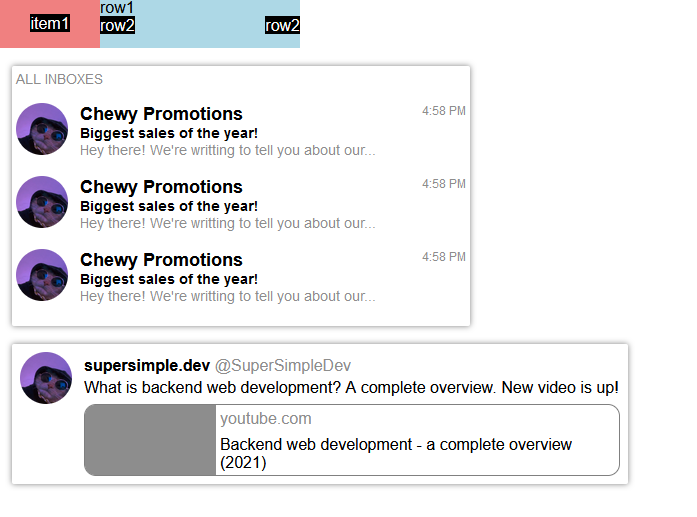Open the gray video preview thumbnail
Viewport: 697px width, 517px height.
(x=150, y=440)
